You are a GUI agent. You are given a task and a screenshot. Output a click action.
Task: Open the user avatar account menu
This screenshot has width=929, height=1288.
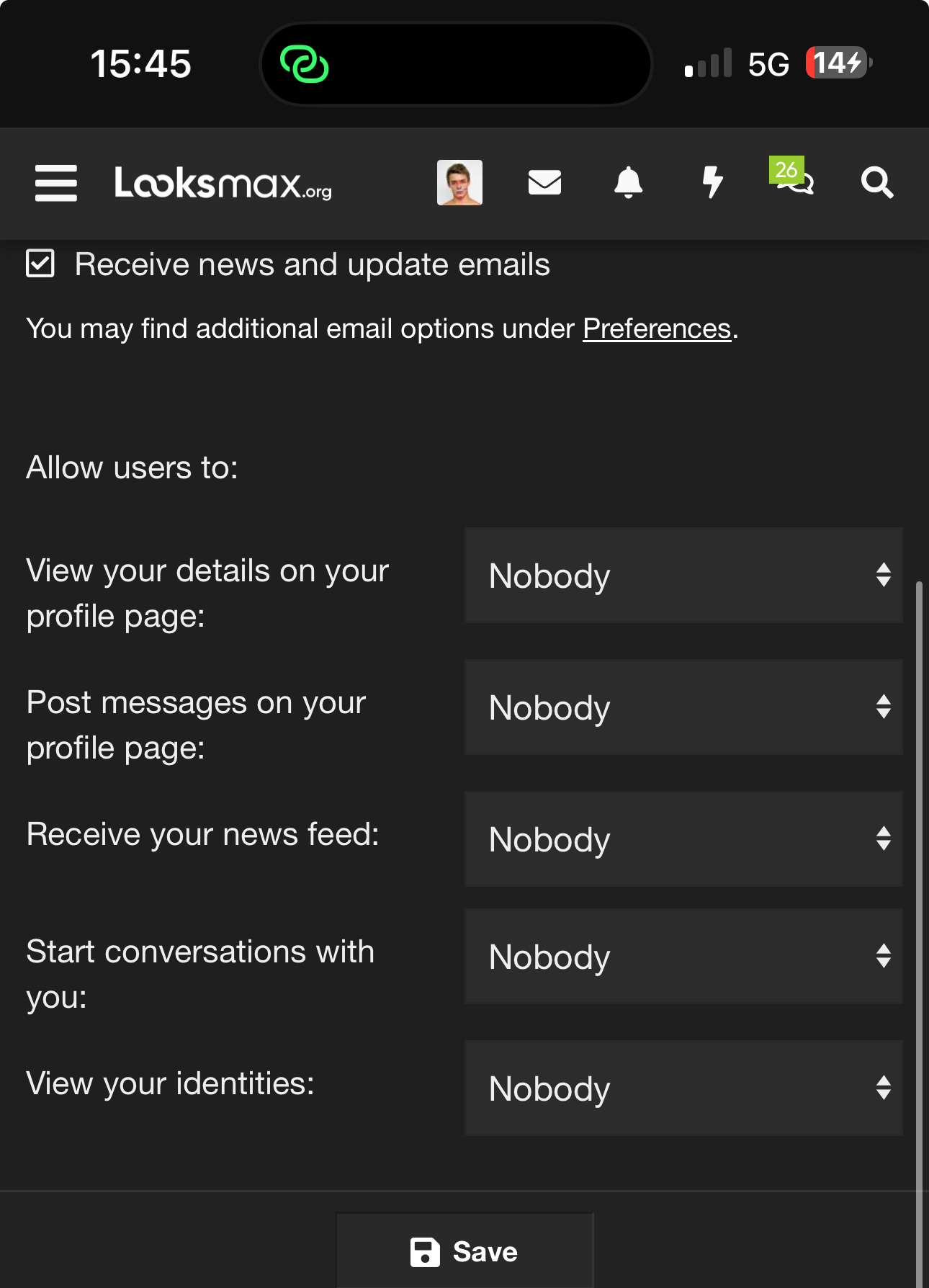[459, 183]
